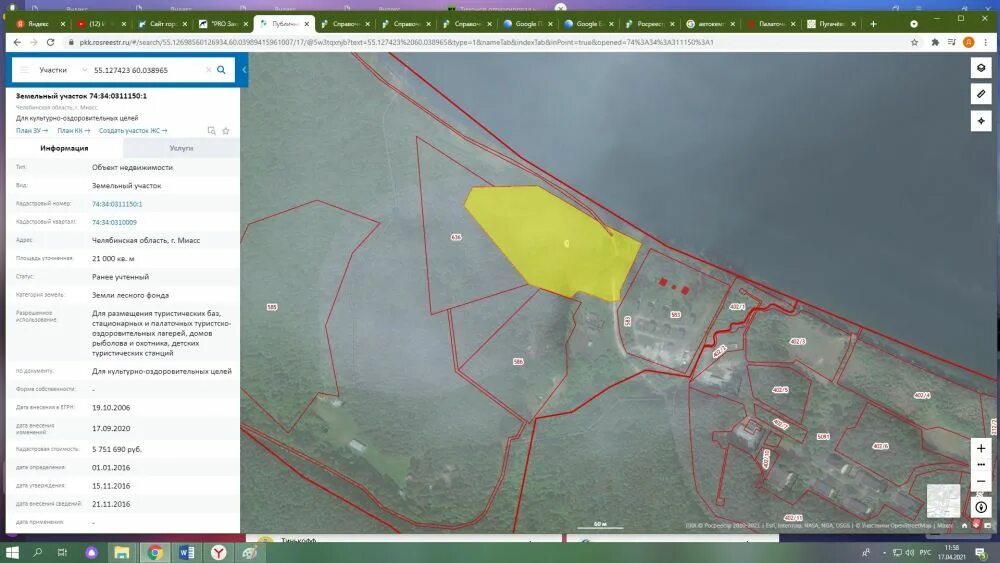Bookmark this page star icon
The width and height of the screenshot is (1000, 563).
[914, 42]
